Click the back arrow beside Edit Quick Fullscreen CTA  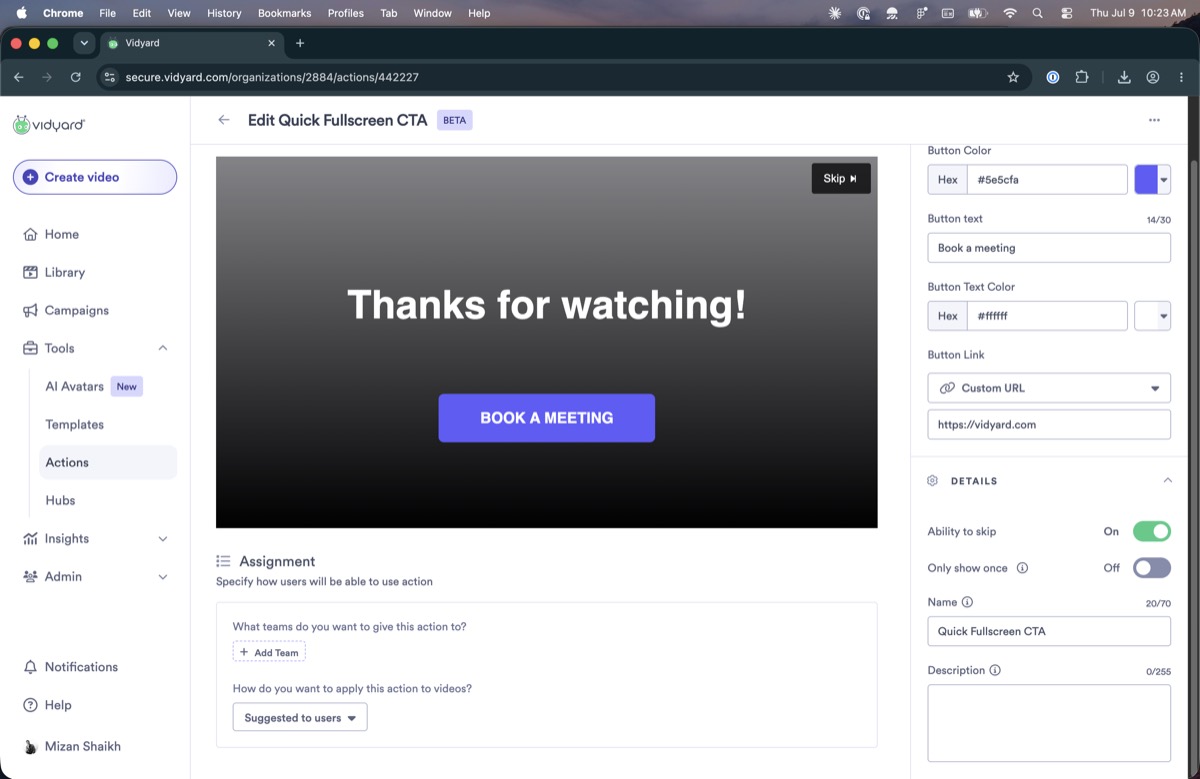[x=224, y=120]
